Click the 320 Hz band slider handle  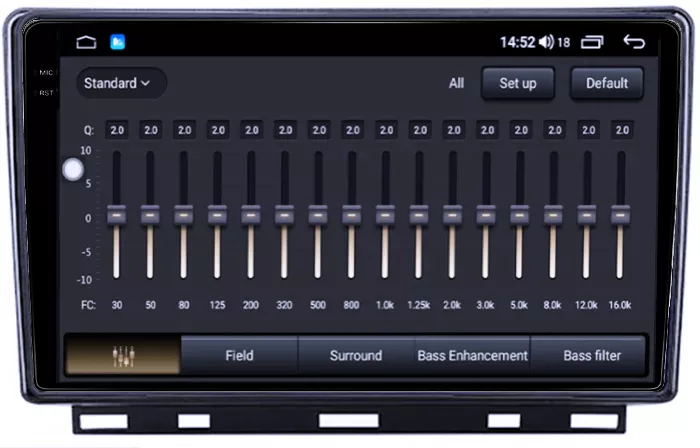tap(284, 215)
